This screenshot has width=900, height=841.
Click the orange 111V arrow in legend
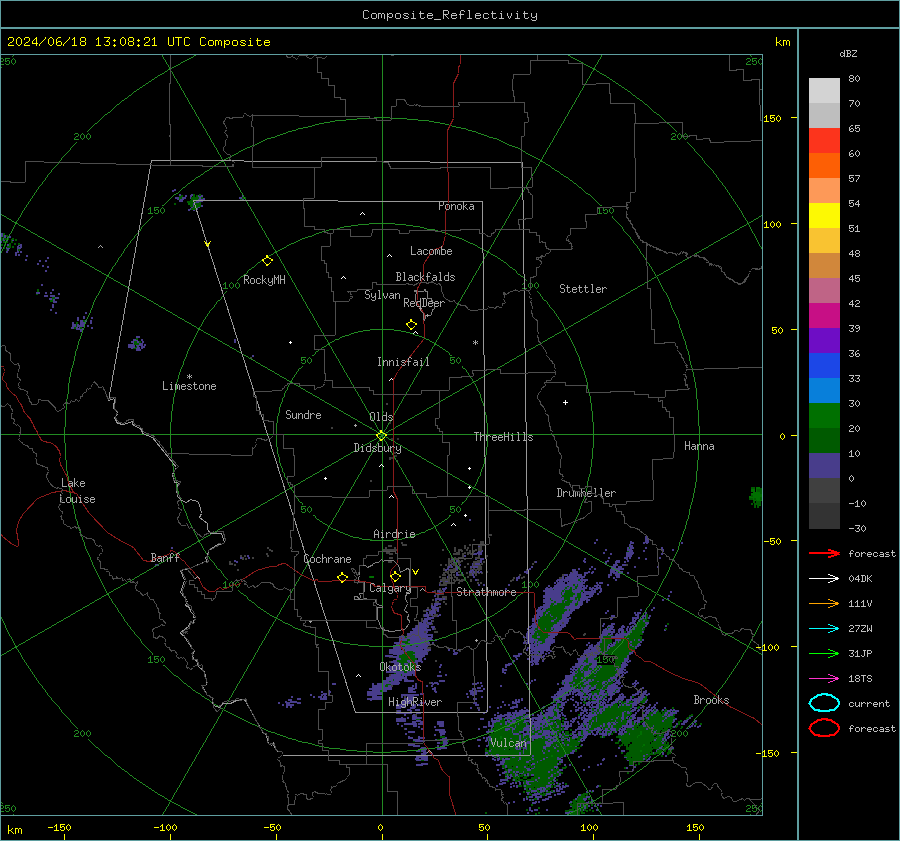click(x=824, y=603)
